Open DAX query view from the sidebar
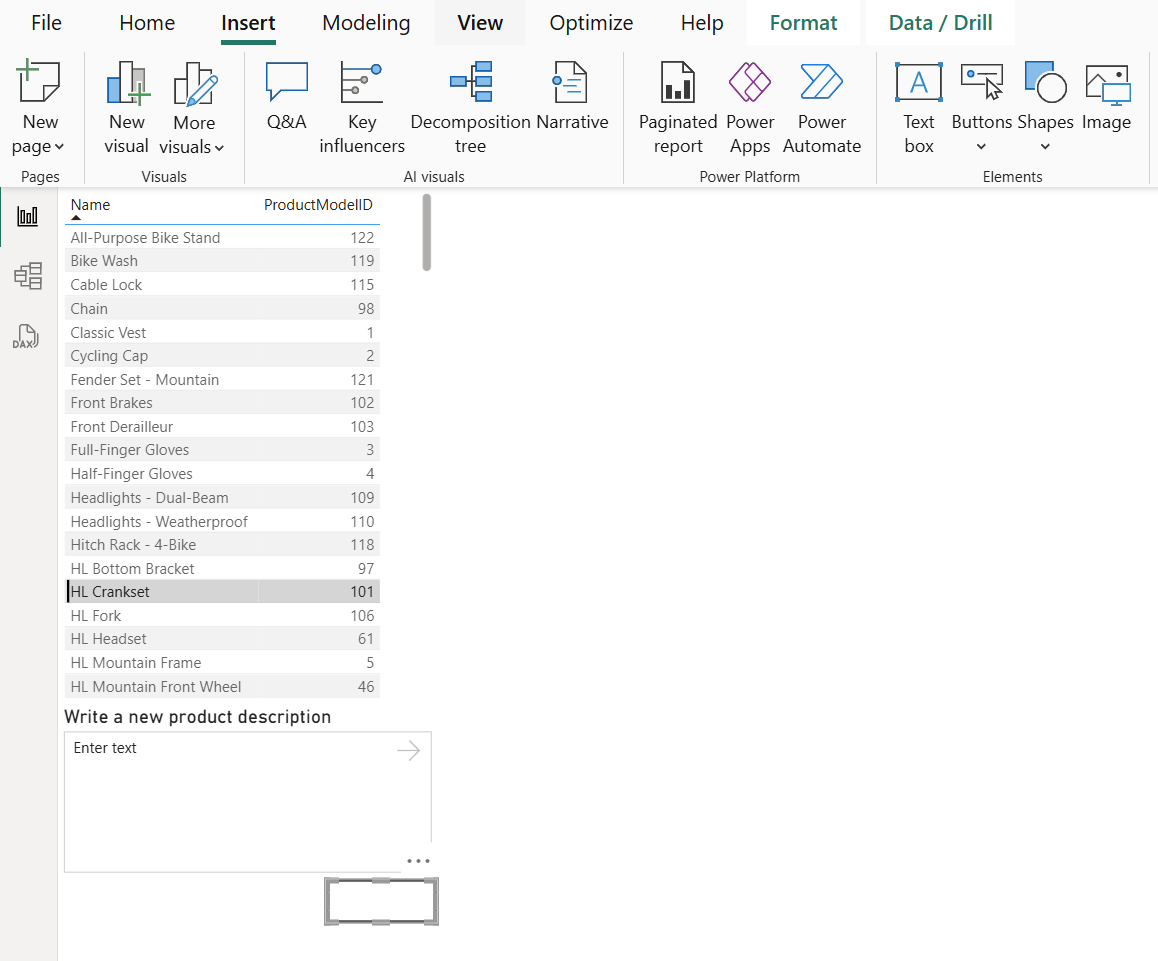The width and height of the screenshot is (1158, 961). pyautogui.click(x=27, y=336)
